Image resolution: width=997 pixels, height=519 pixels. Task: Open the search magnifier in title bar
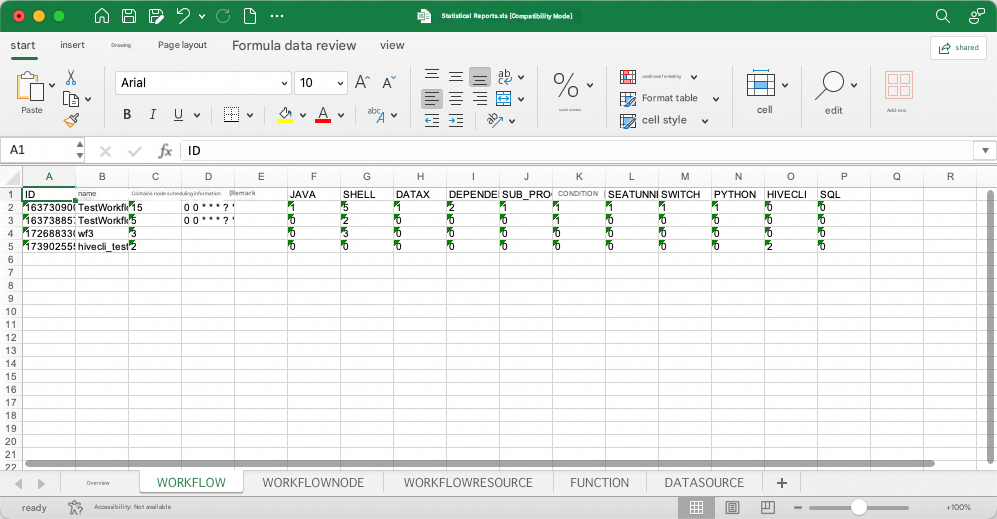pyautogui.click(x=943, y=16)
